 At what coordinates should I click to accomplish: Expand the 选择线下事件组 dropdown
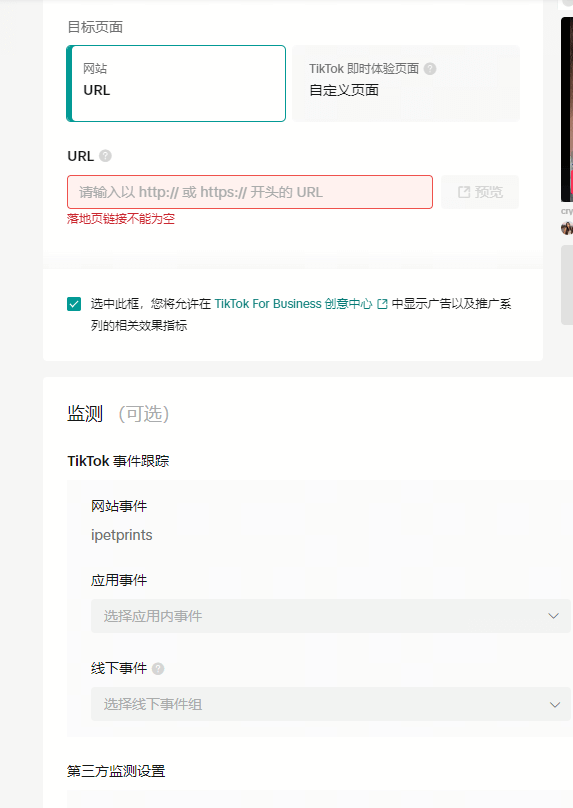coord(331,704)
